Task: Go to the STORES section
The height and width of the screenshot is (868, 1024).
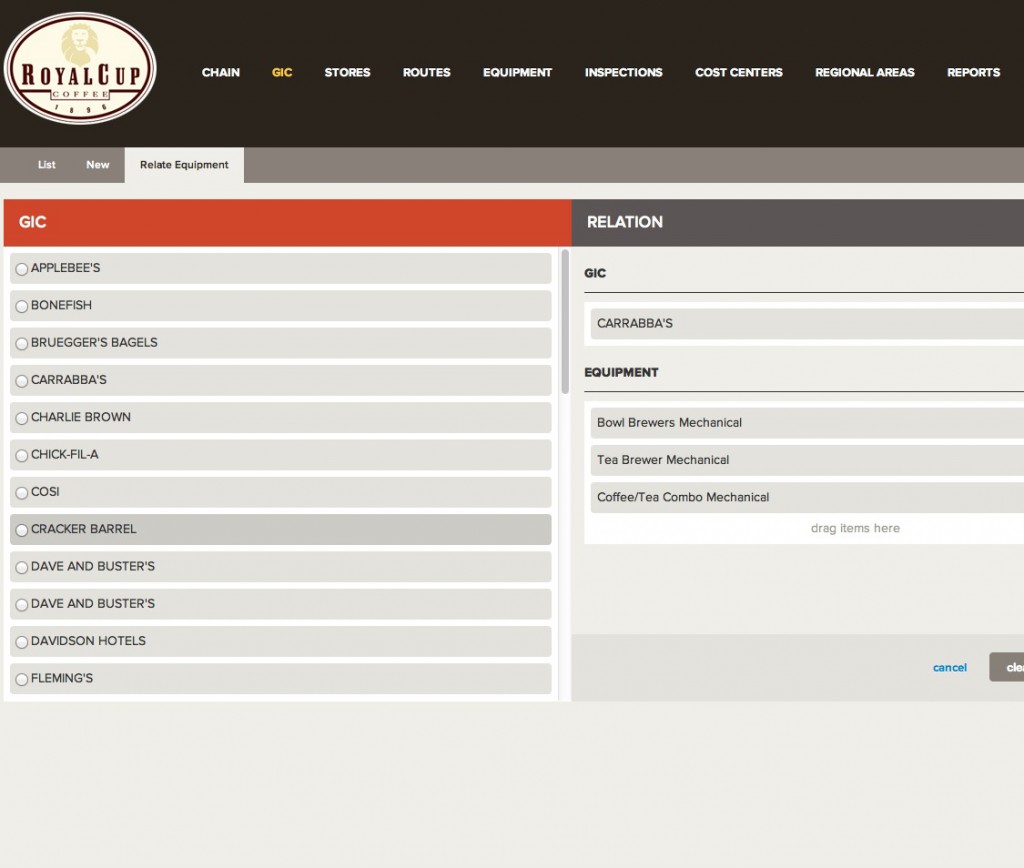Action: (347, 72)
